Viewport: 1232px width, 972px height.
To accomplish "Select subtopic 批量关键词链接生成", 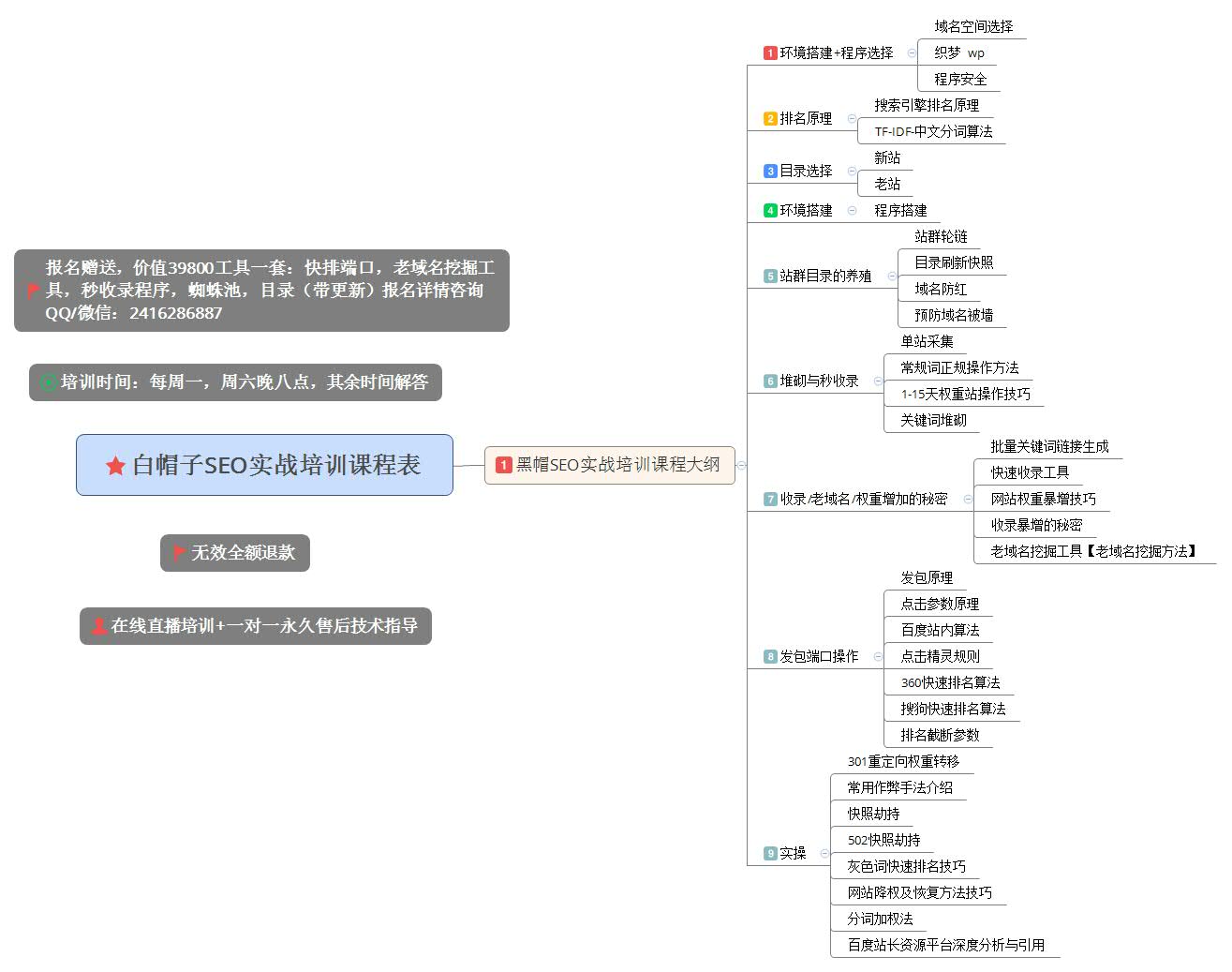I will (1049, 447).
